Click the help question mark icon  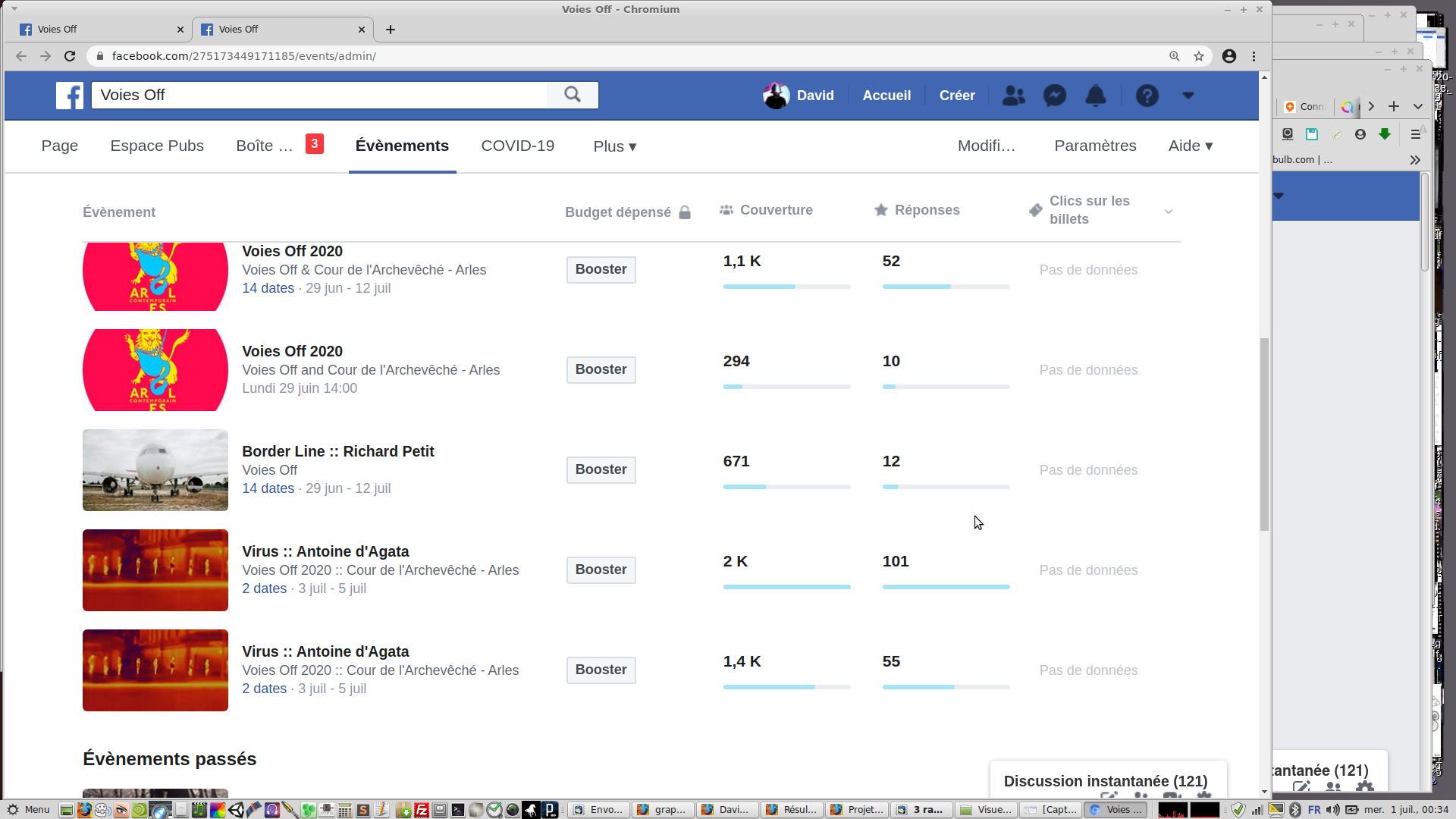[x=1147, y=96]
